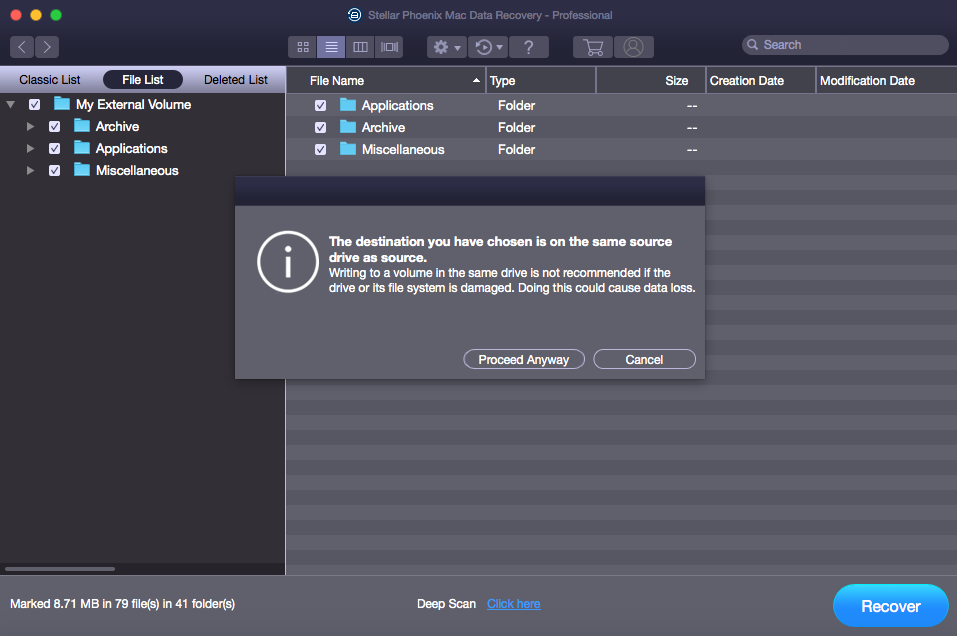Screen dimensions: 957x636
Task: Click the shopping cart buy icon
Action: 593,47
